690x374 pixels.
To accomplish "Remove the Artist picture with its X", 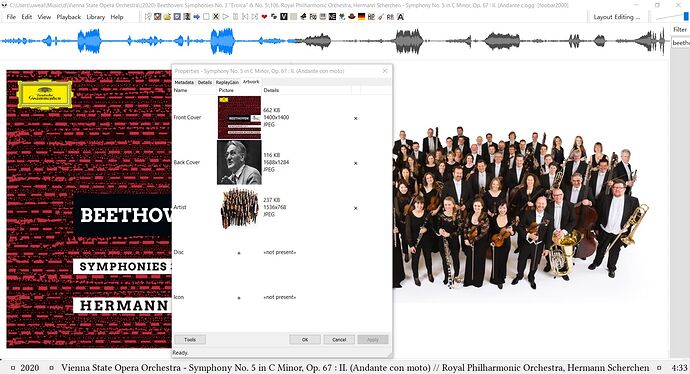I will (356, 208).
